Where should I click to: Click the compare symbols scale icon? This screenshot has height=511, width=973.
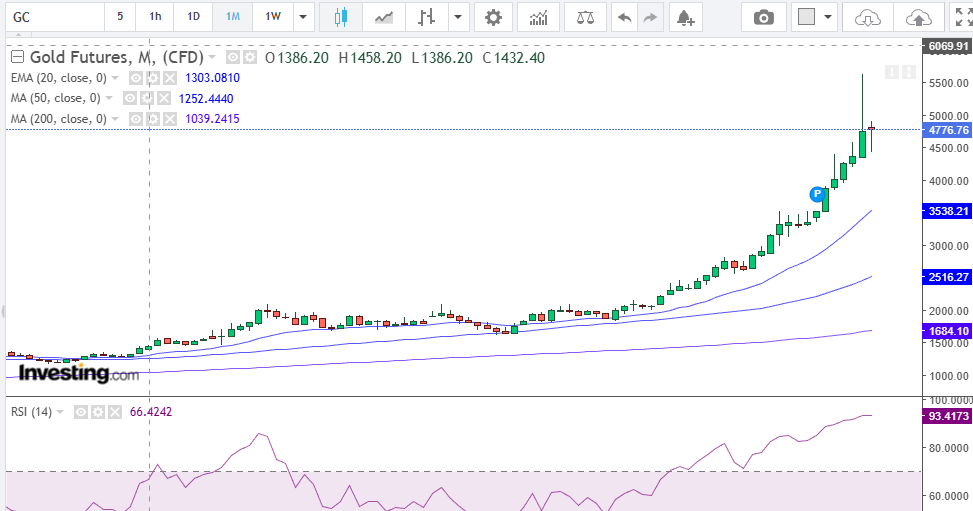(585, 17)
